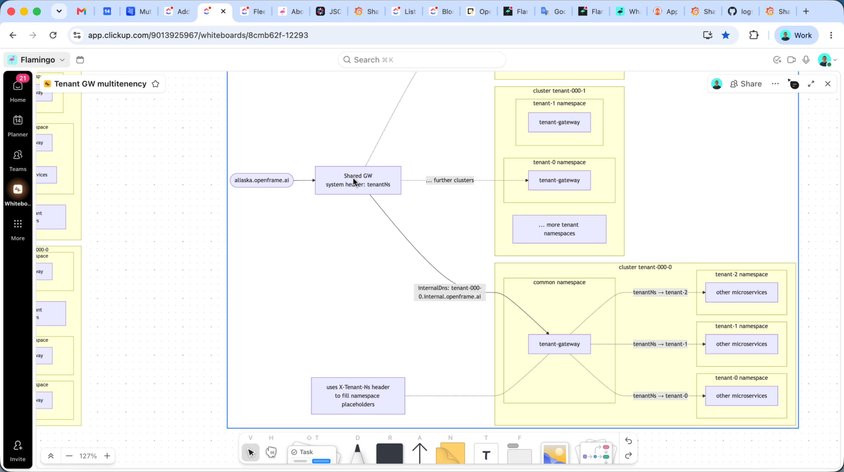Image resolution: width=844 pixels, height=472 pixels.
Task: Click the Share button
Action: click(x=746, y=84)
